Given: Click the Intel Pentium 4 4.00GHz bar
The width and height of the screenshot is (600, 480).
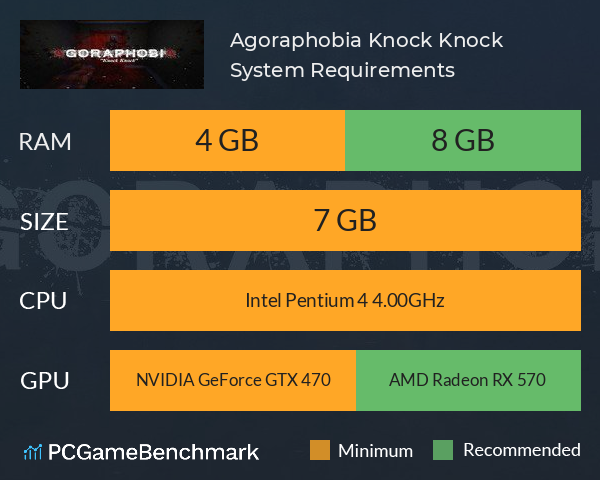Looking at the screenshot, I should 345,300.
